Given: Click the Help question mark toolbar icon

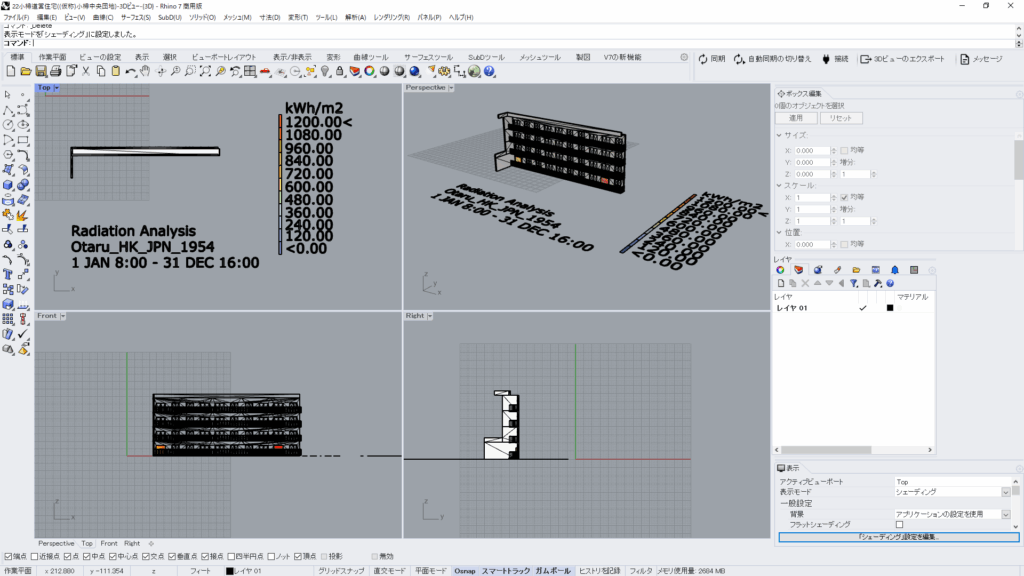Looking at the screenshot, I should point(490,71).
